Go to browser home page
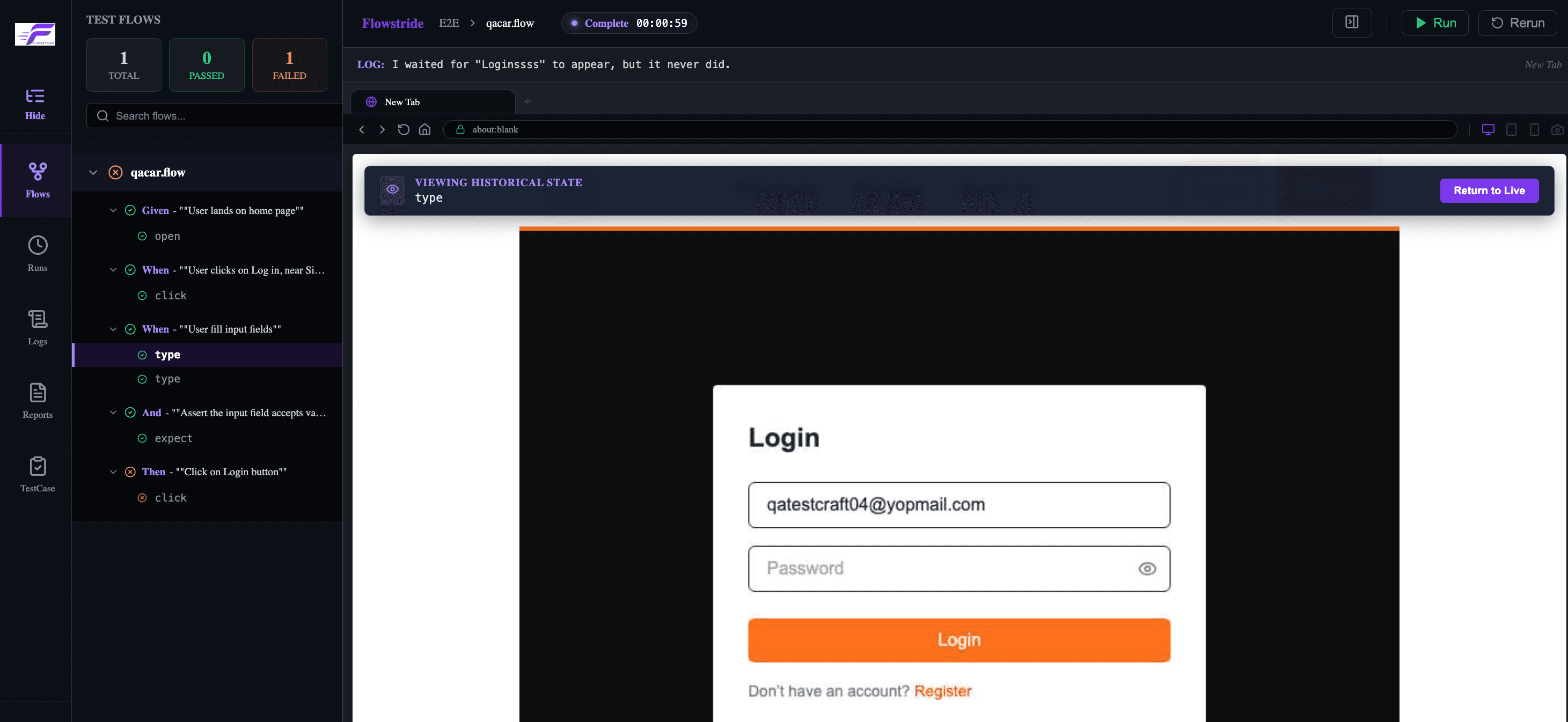Viewport: 1568px width, 722px height. tap(425, 130)
